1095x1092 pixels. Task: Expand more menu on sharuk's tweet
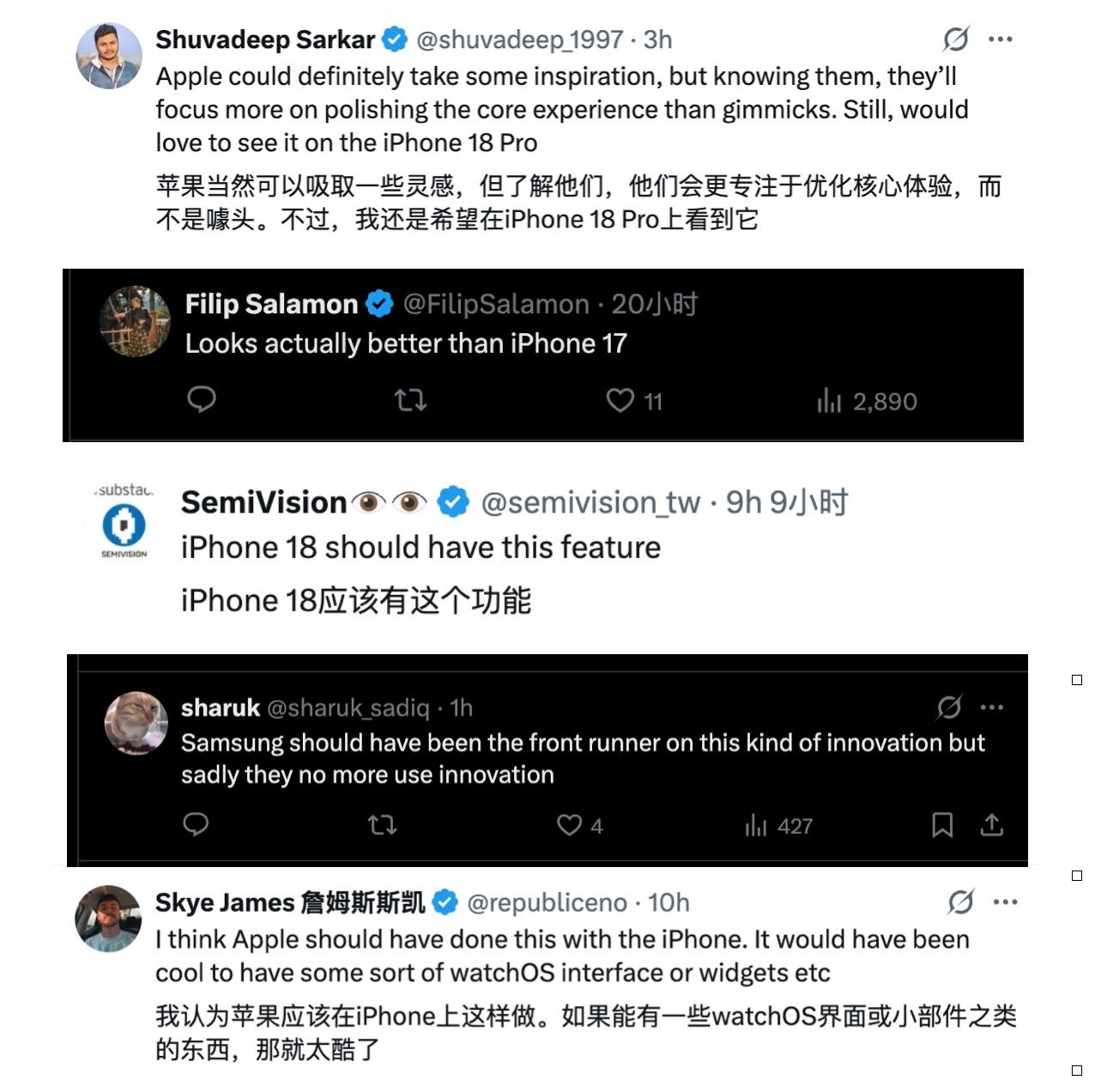991,707
